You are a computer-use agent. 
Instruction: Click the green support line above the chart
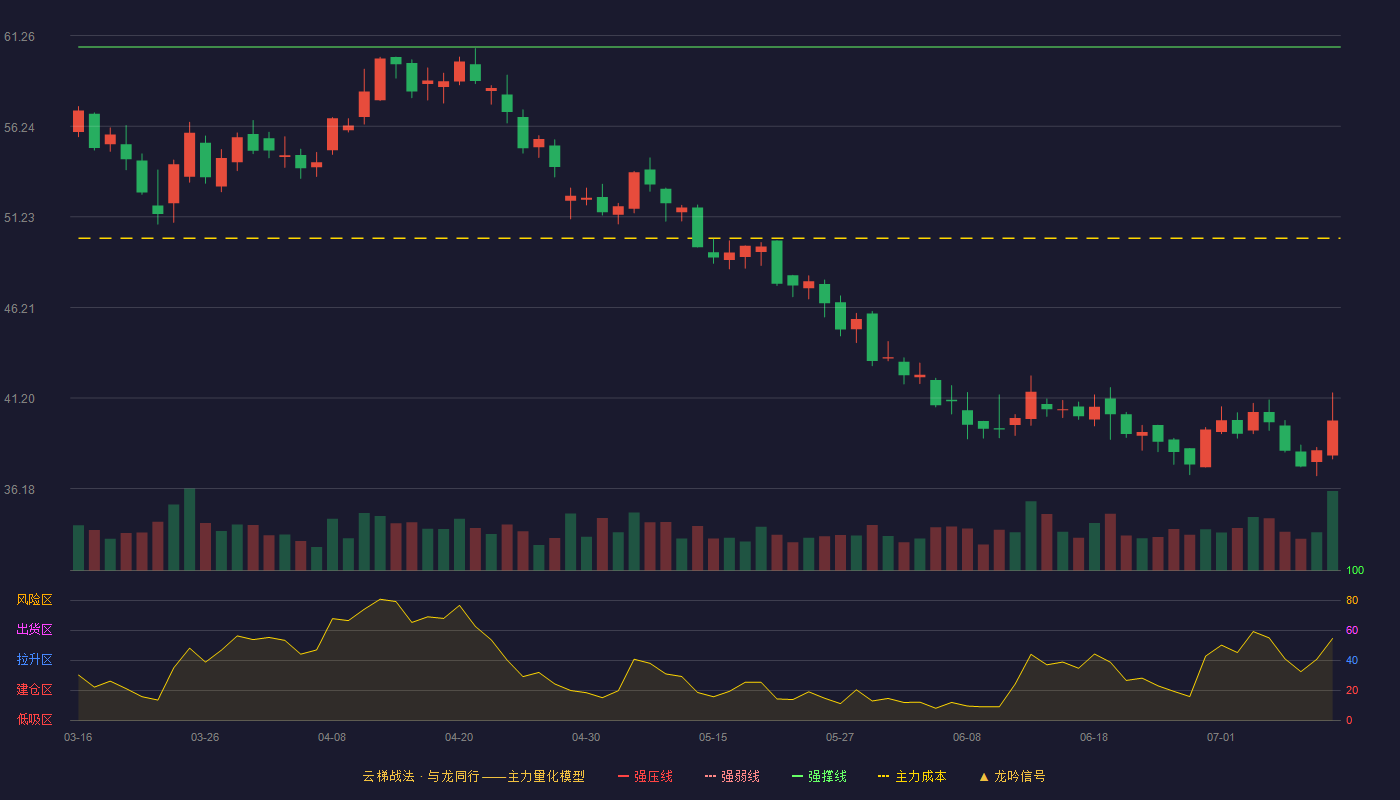click(709, 47)
